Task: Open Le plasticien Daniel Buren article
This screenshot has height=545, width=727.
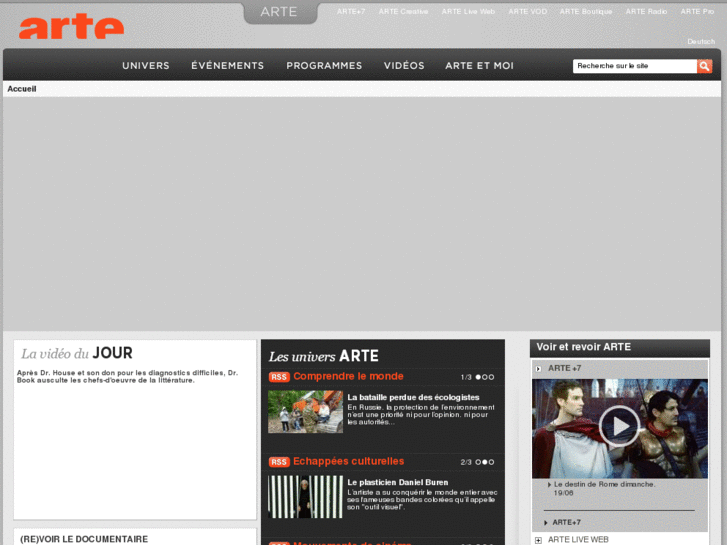Action: (398, 482)
